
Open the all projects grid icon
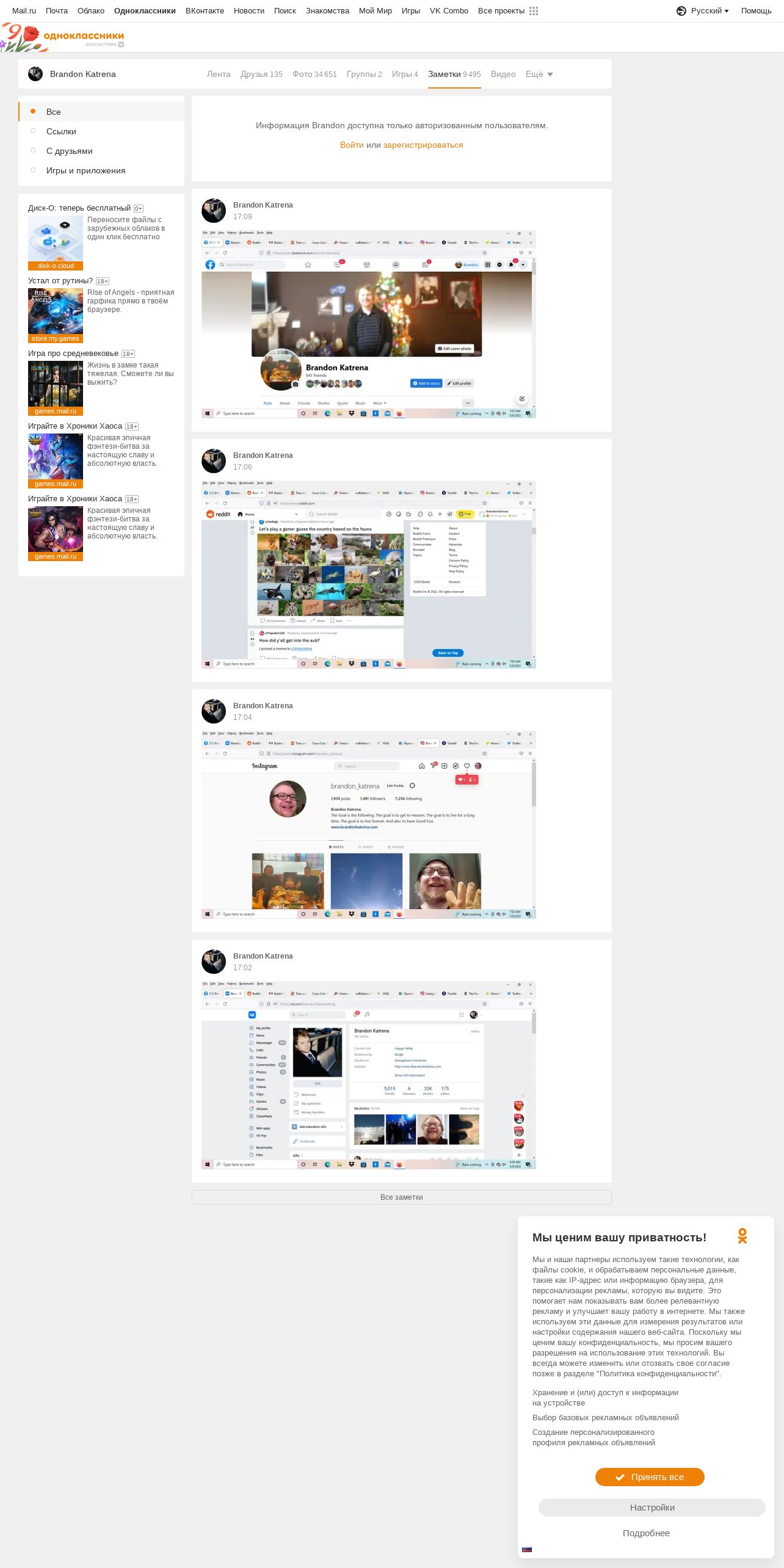point(534,11)
